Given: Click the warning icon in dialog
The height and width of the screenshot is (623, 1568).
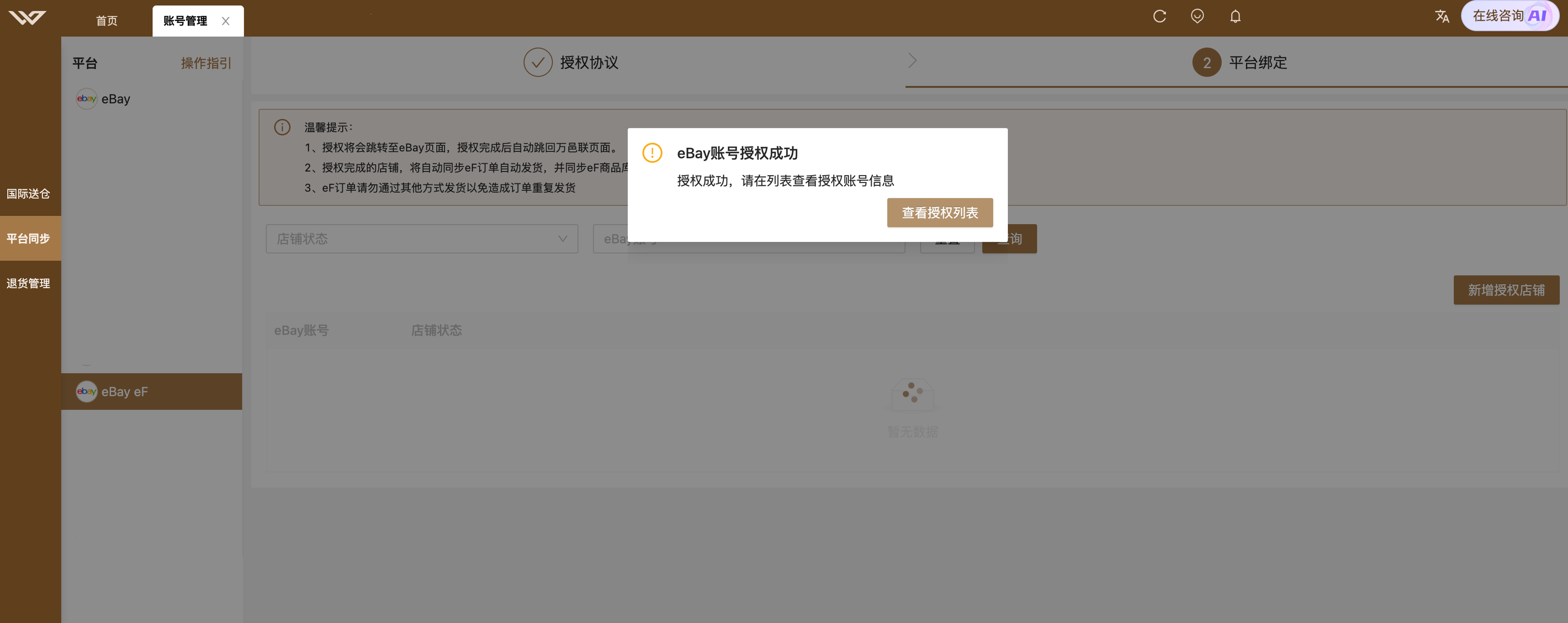Looking at the screenshot, I should coord(652,153).
